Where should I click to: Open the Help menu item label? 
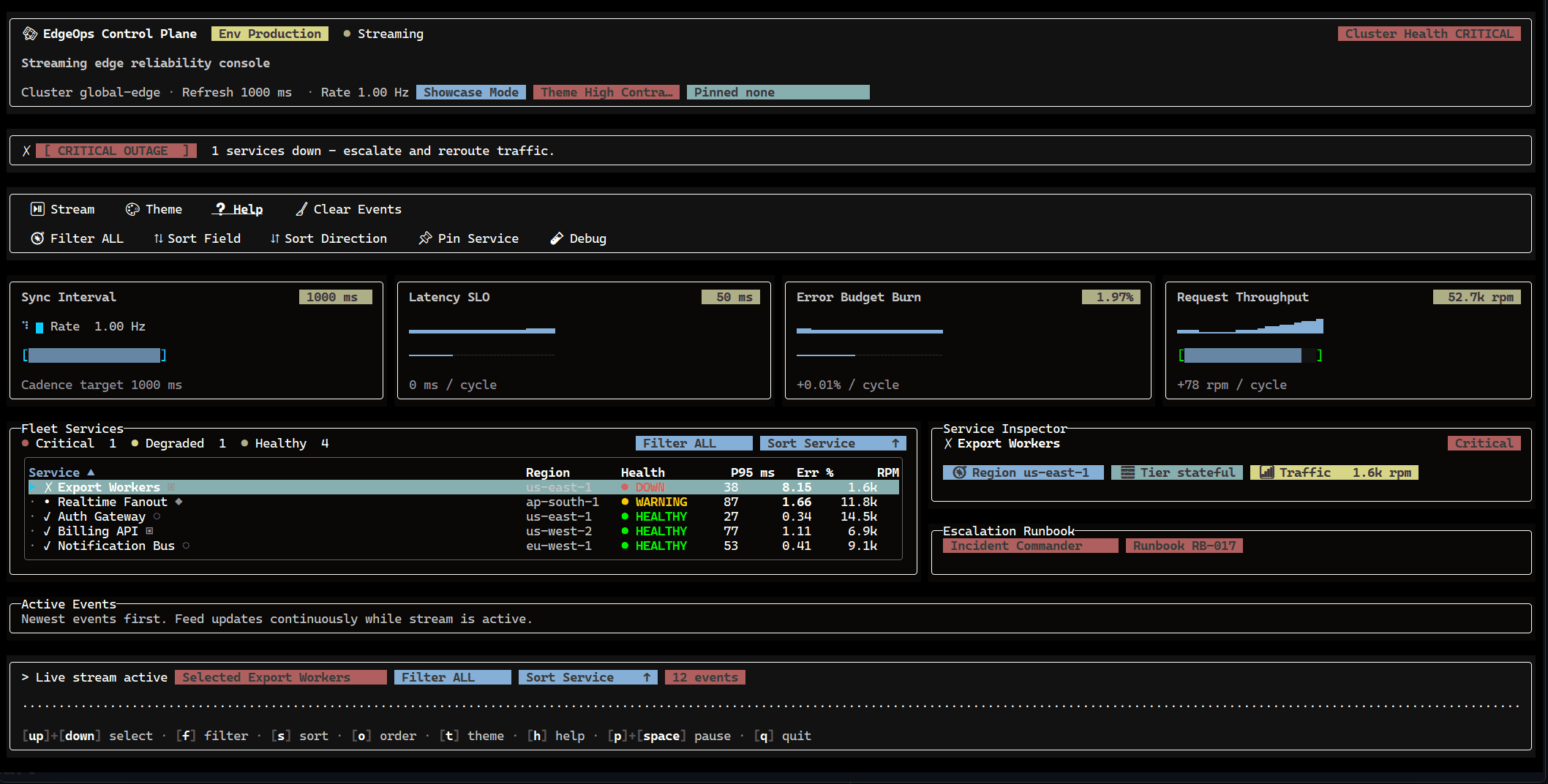(248, 209)
